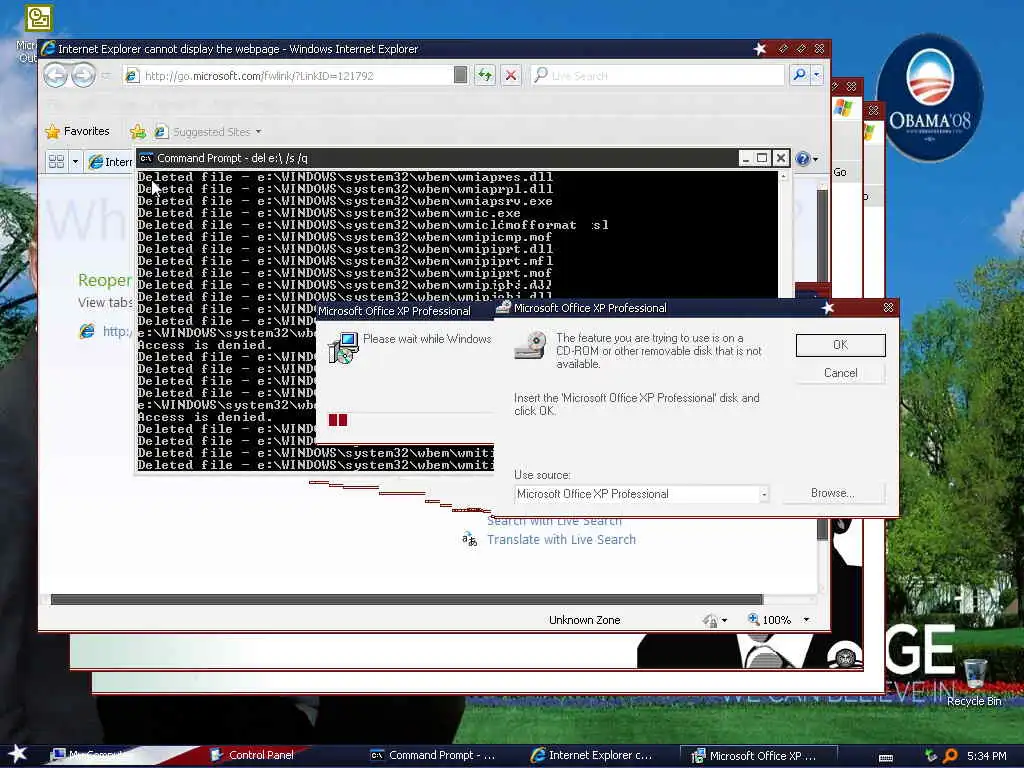Click Cancel in the Office XP dialog
This screenshot has width=1024, height=768.
point(840,373)
